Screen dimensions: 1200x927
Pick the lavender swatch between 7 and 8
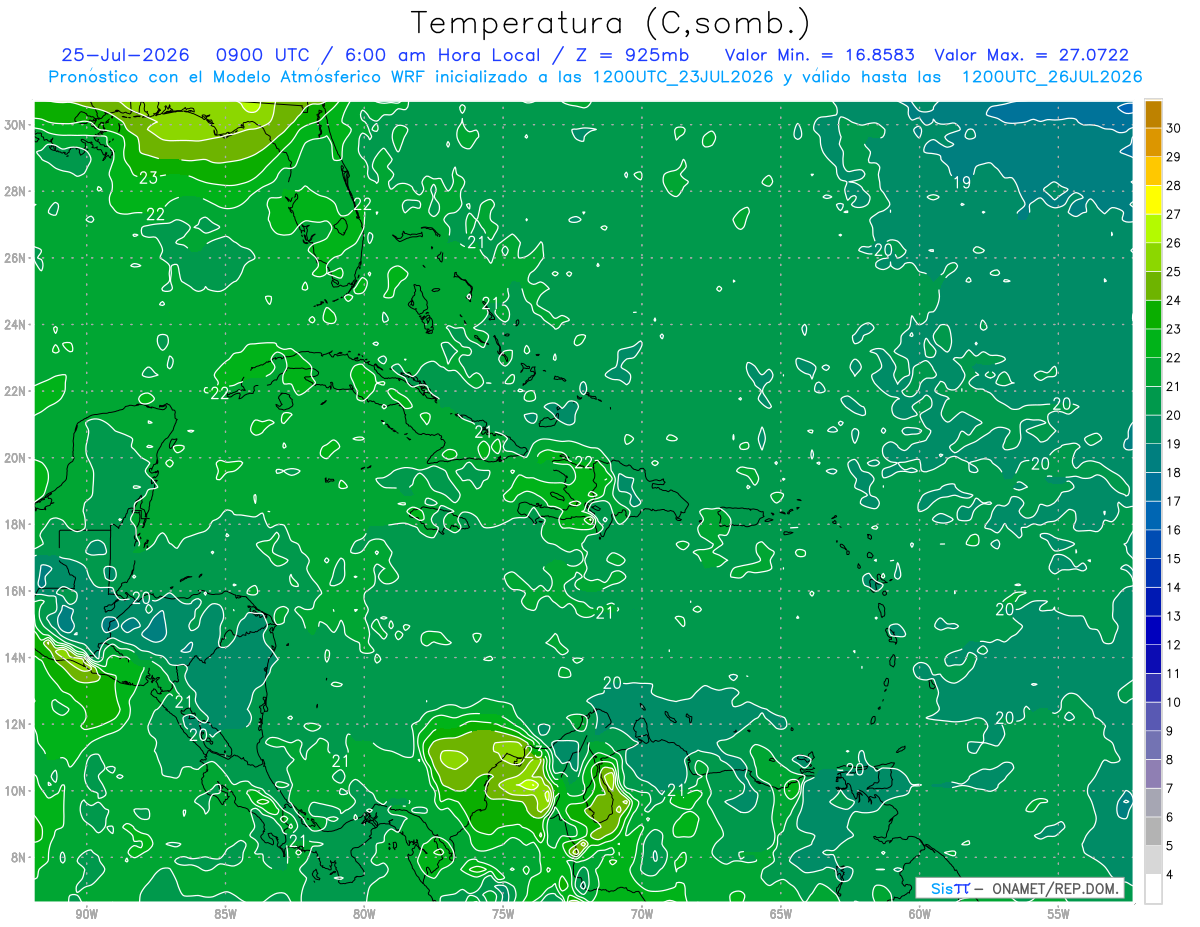(x=1153, y=774)
